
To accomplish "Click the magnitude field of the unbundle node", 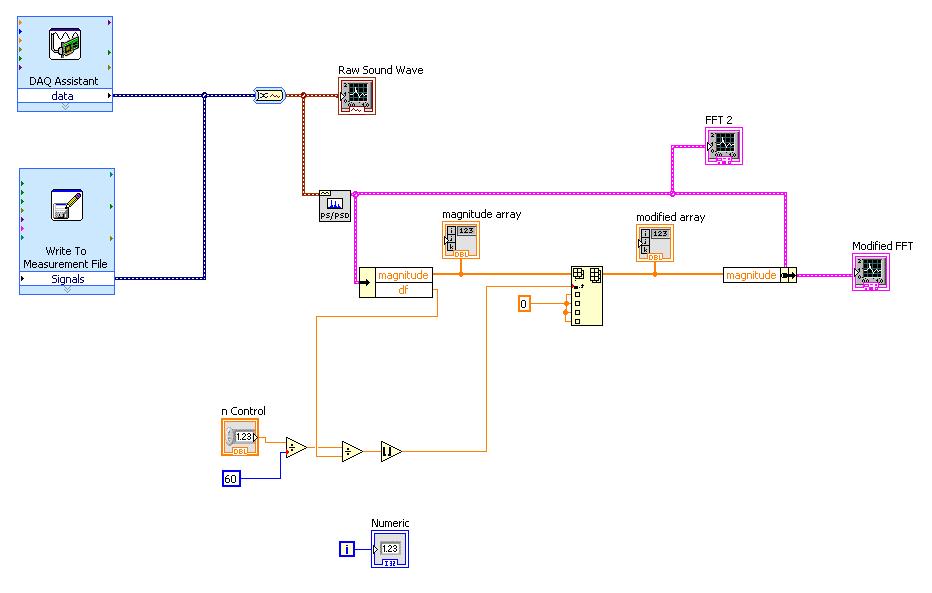I will click(x=403, y=273).
